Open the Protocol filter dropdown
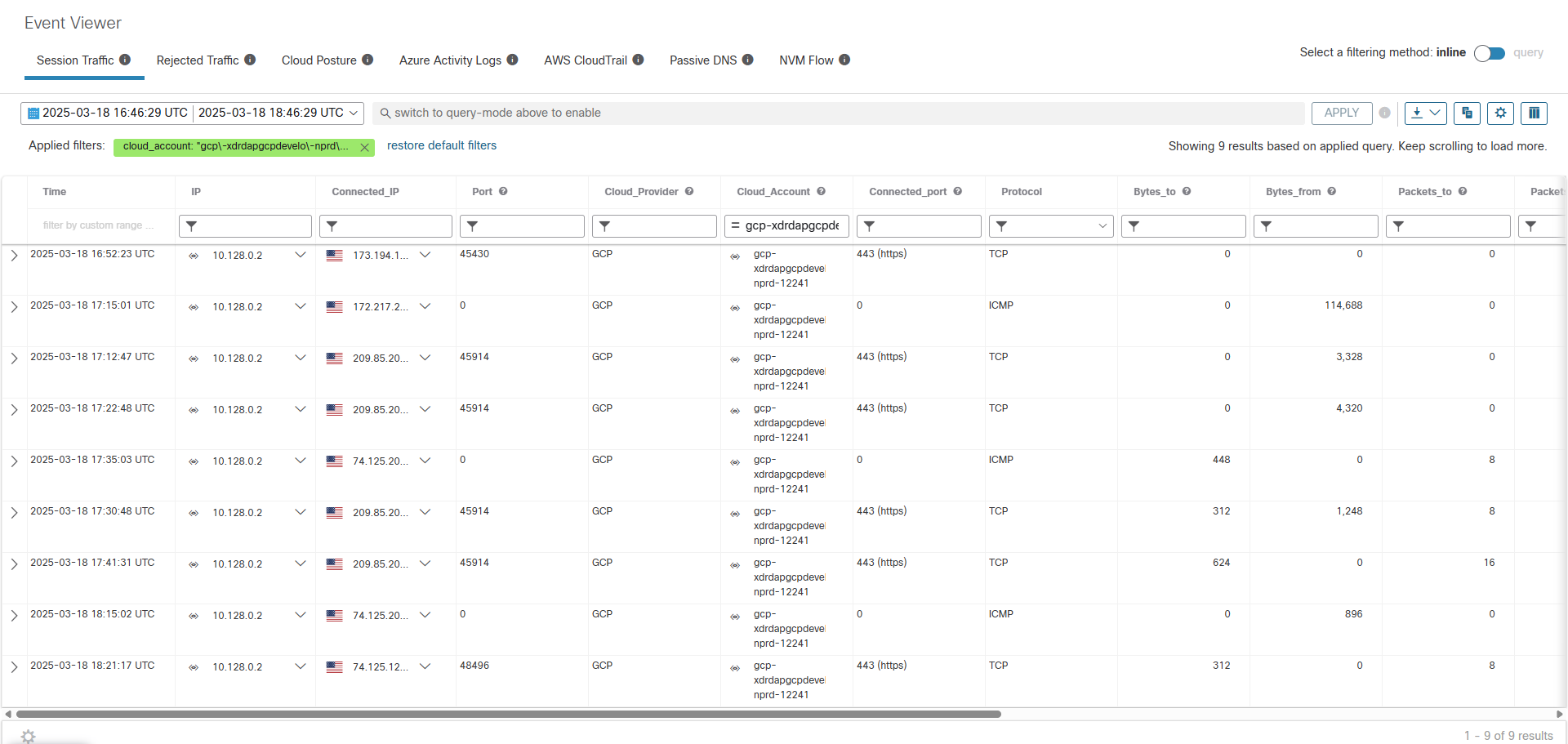The width and height of the screenshot is (1568, 744). [x=1051, y=225]
